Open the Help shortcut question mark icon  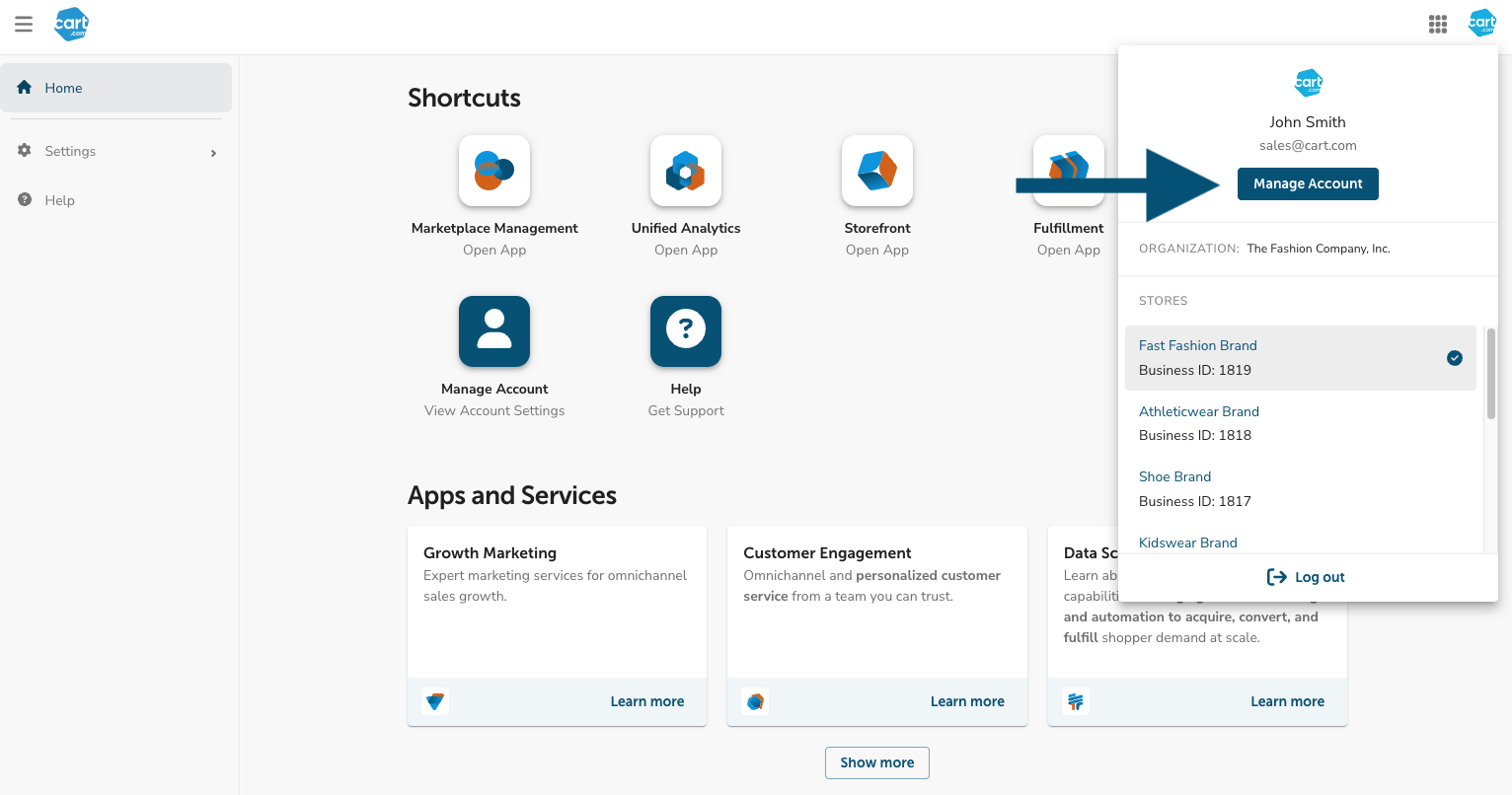click(x=686, y=331)
